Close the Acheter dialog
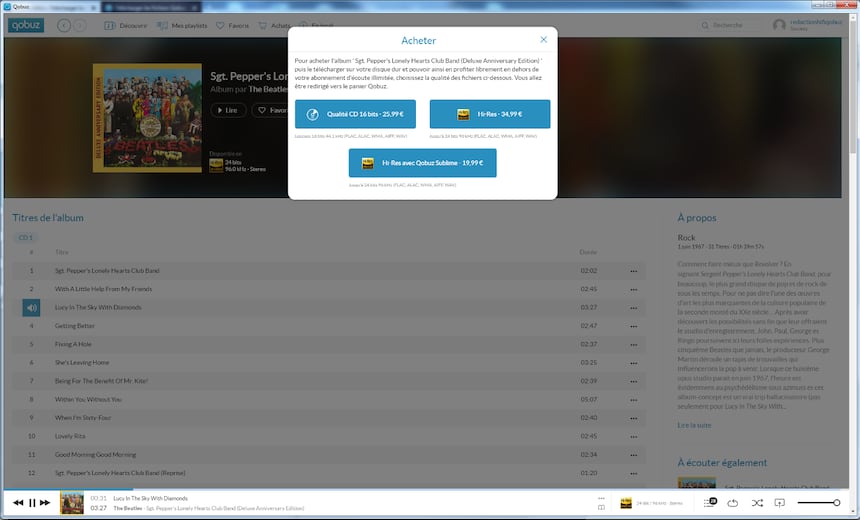This screenshot has width=860, height=520. click(x=543, y=39)
